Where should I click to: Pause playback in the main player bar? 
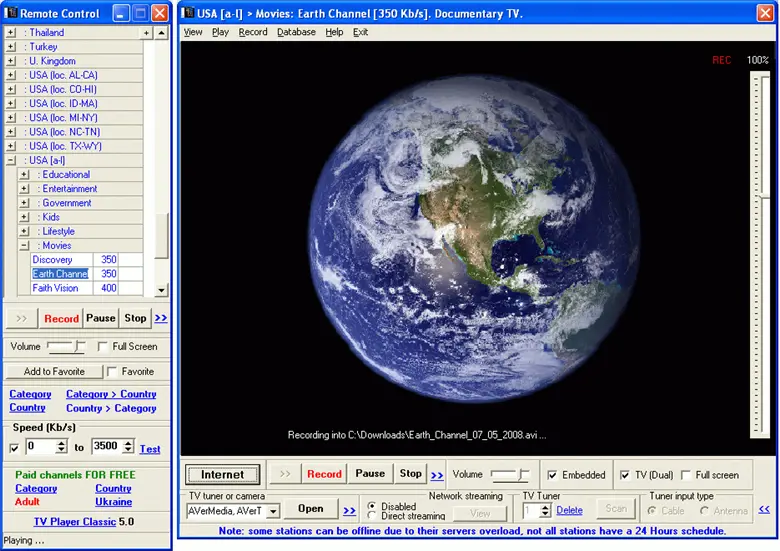(x=370, y=474)
